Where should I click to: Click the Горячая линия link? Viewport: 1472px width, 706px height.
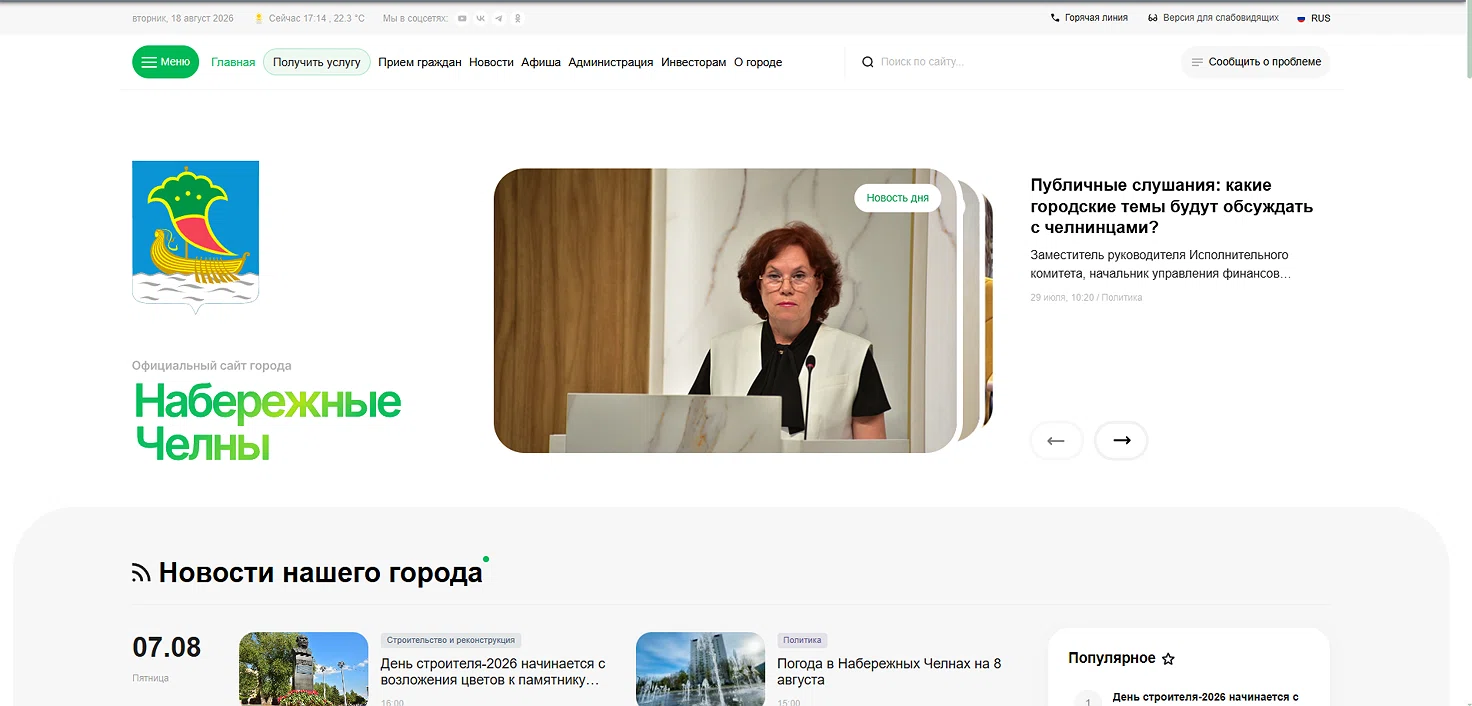coord(1096,18)
